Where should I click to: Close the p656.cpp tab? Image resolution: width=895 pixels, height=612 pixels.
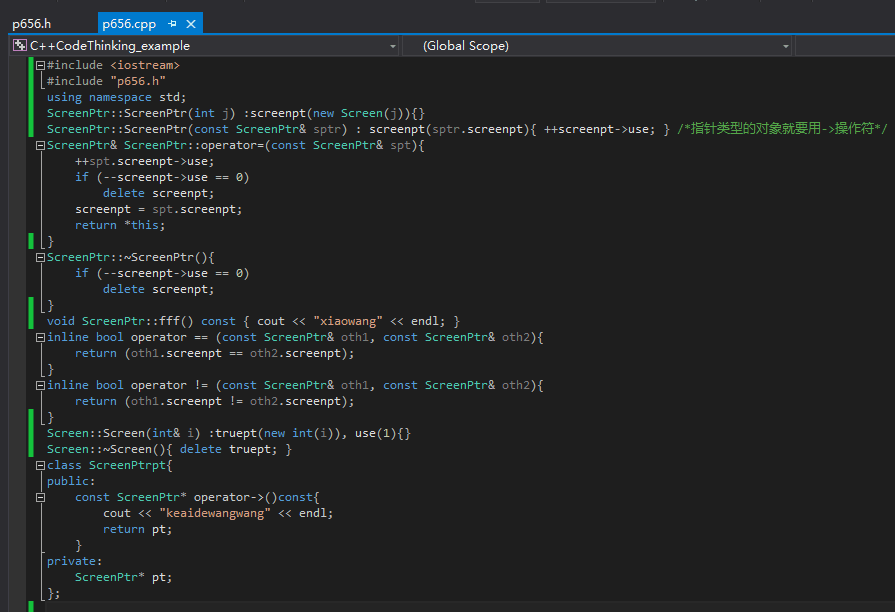(x=190, y=23)
